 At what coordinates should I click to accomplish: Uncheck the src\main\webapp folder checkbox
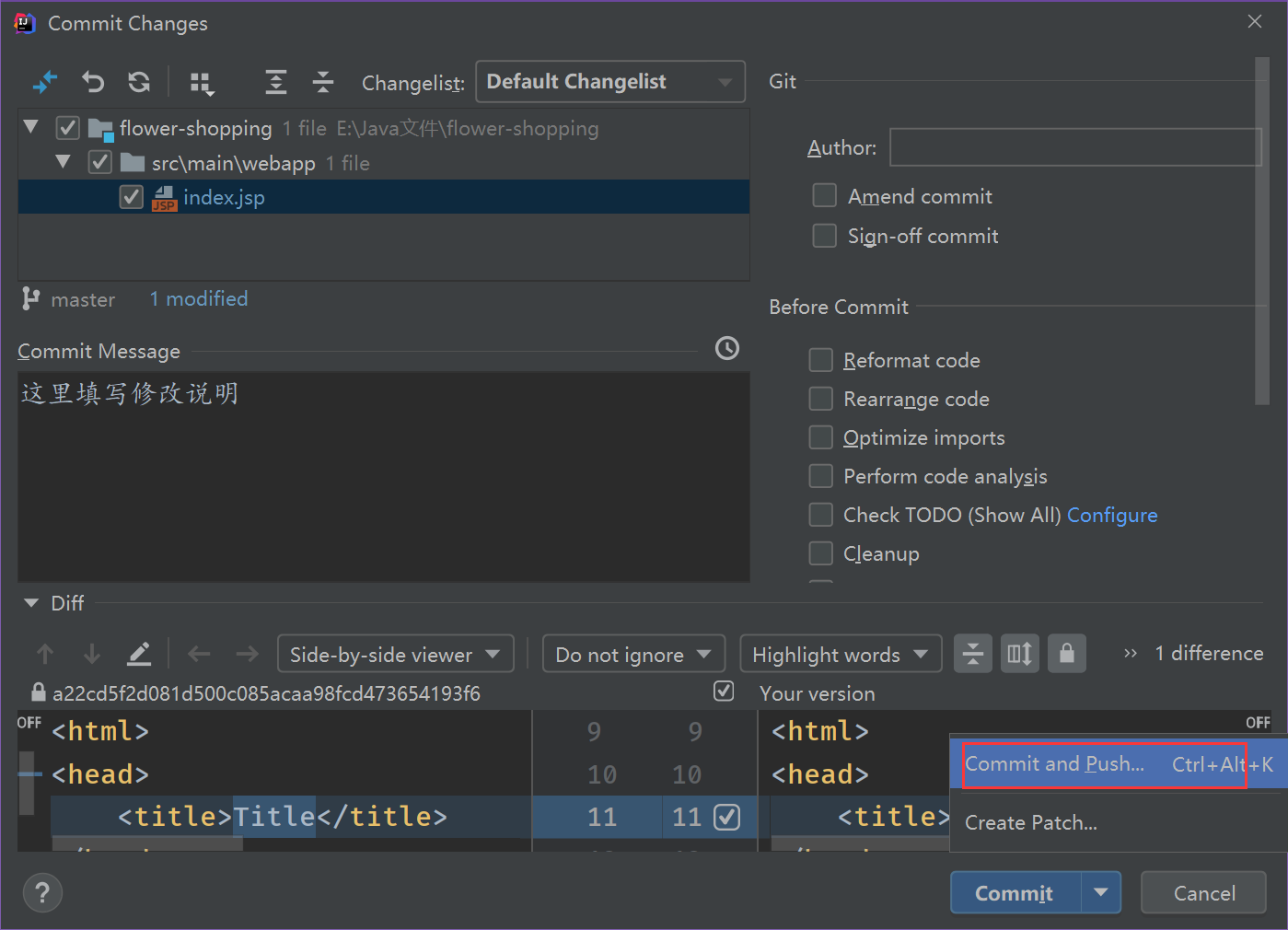[x=99, y=163]
